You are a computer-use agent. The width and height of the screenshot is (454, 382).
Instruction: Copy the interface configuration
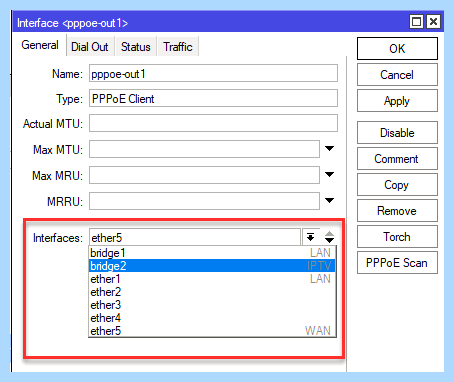397,185
